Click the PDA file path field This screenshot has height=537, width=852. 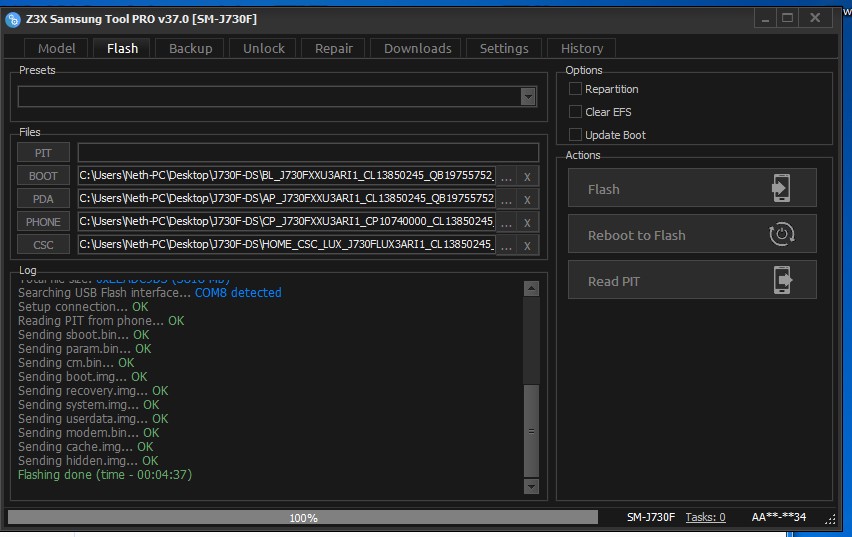pyautogui.click(x=287, y=198)
